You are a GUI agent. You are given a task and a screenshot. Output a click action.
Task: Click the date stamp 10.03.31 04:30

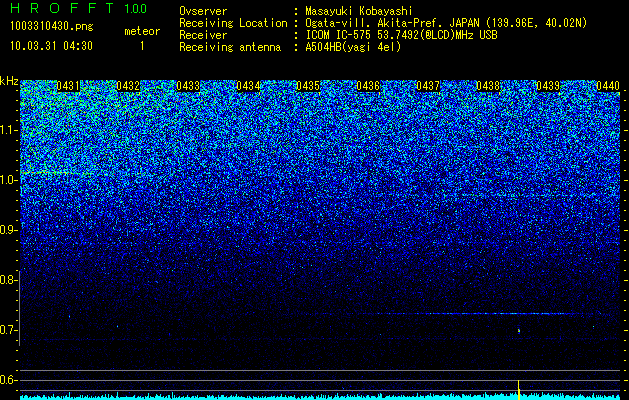pyautogui.click(x=51, y=46)
